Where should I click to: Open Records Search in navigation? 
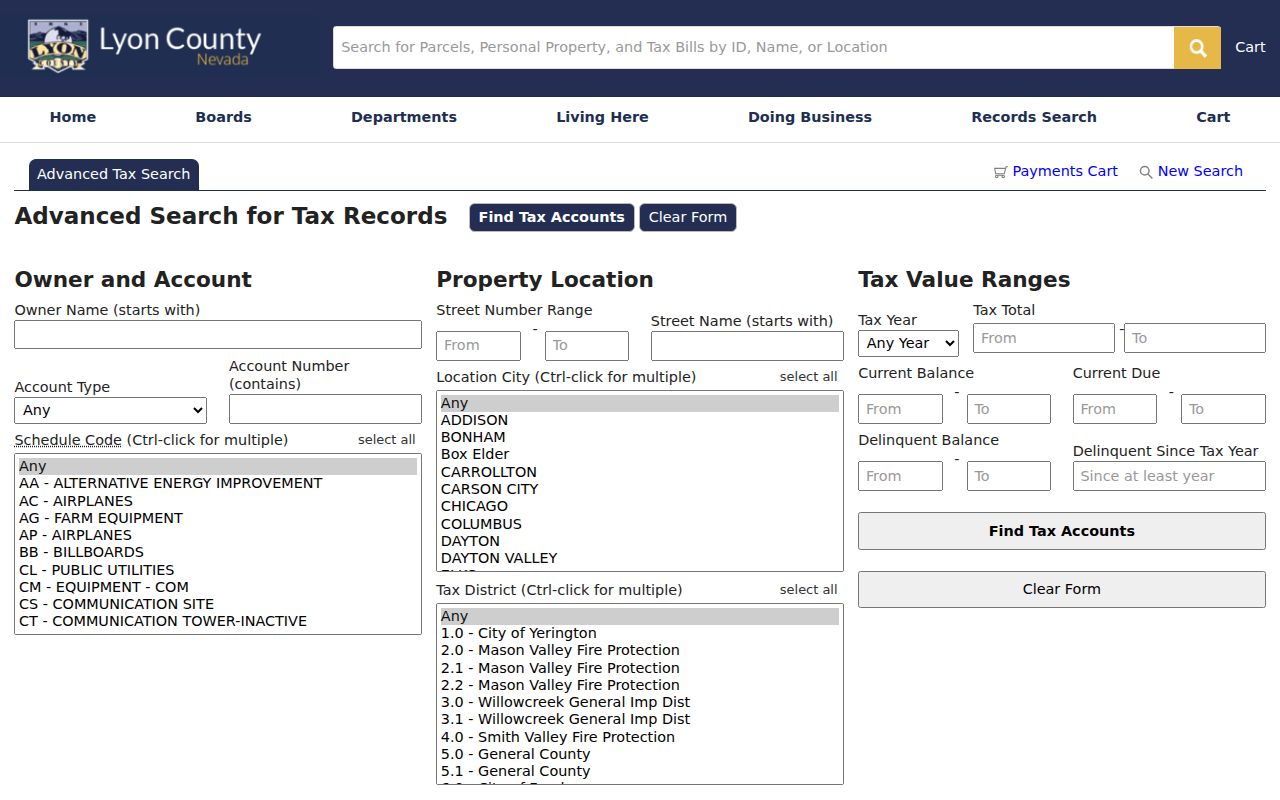coord(1034,117)
